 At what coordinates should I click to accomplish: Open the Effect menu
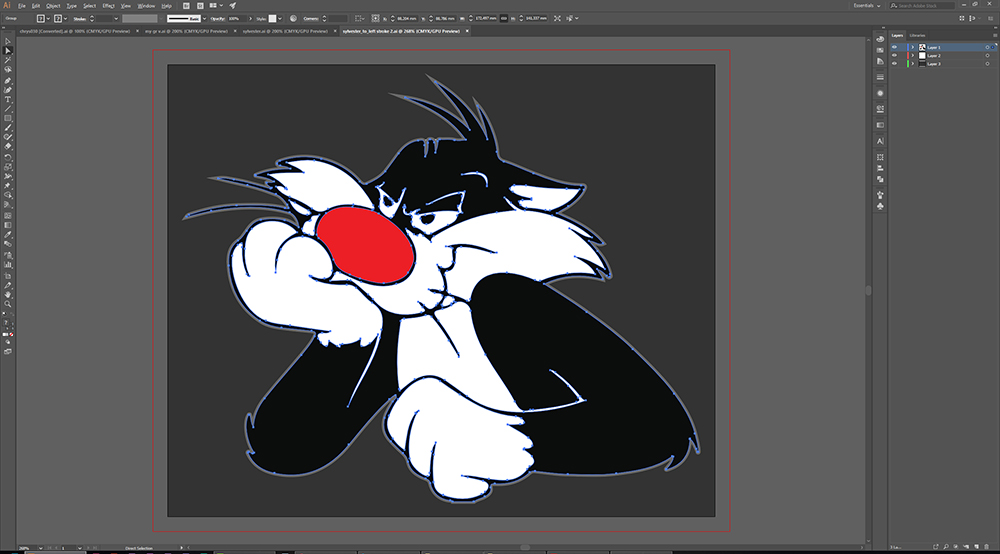pyautogui.click(x=108, y=6)
